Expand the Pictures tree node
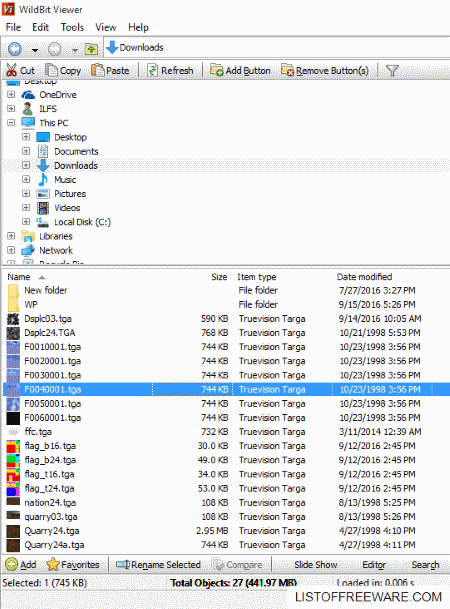Image resolution: width=450 pixels, height=609 pixels. coord(26,193)
